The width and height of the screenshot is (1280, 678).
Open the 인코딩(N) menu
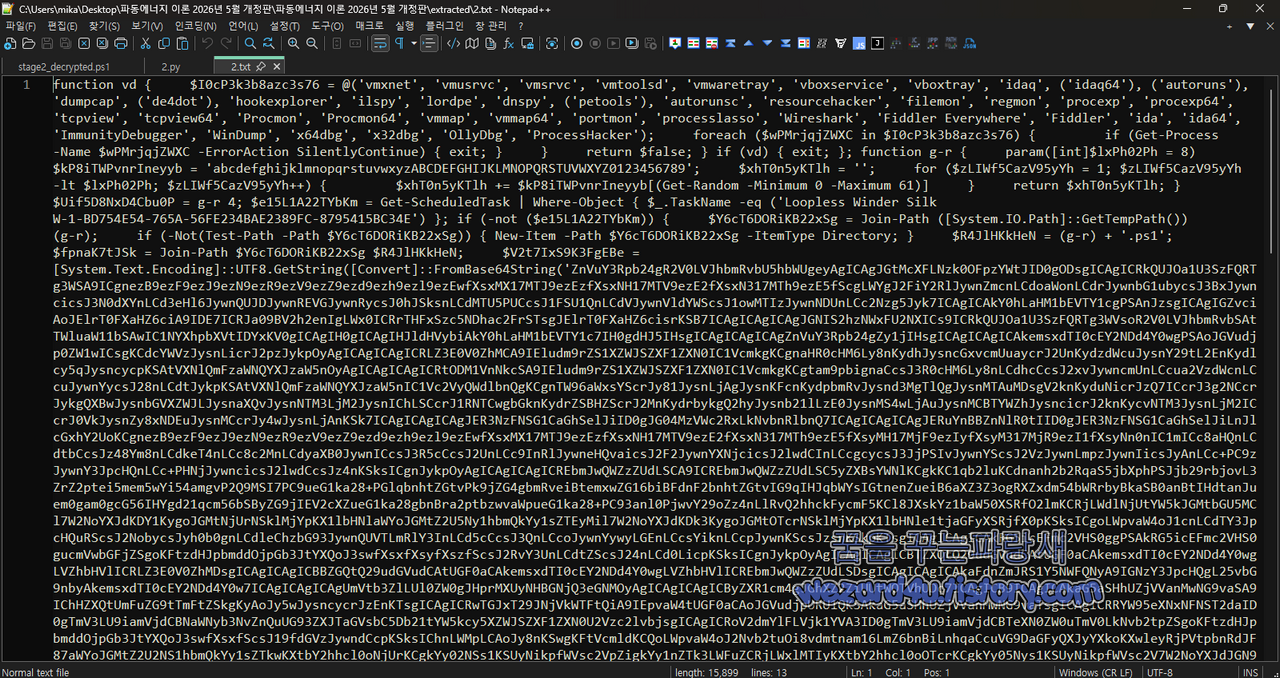click(x=195, y=25)
